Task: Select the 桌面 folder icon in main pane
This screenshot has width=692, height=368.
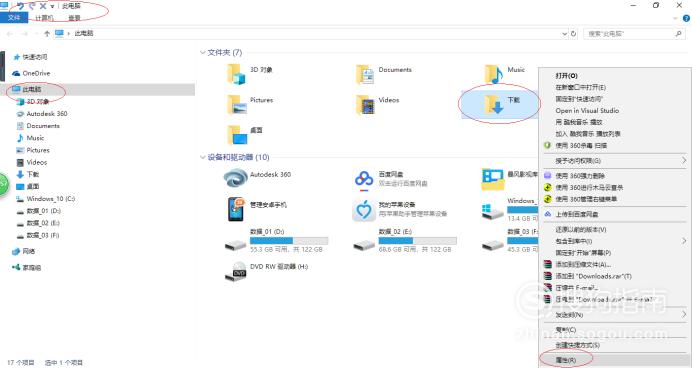Action: tap(237, 135)
